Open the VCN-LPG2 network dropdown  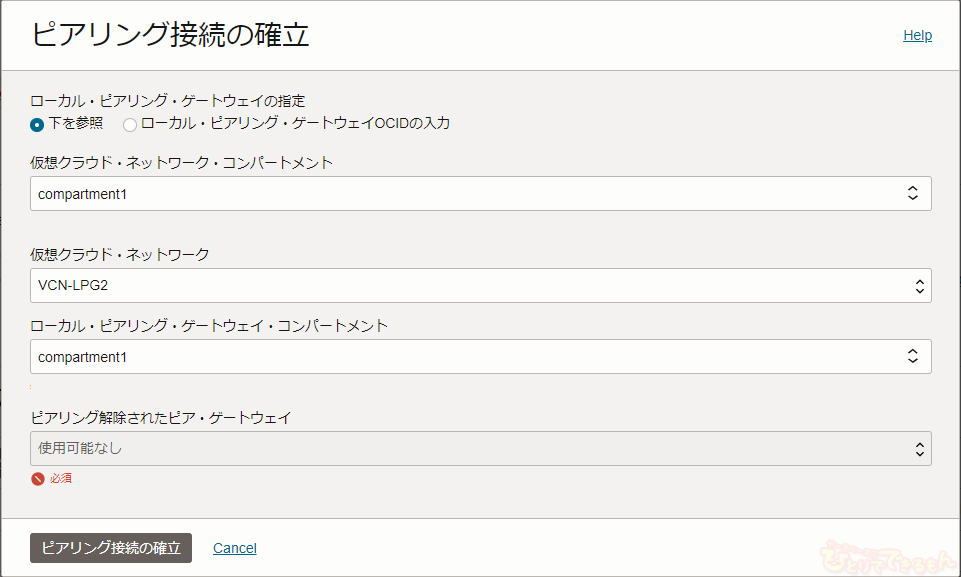tap(465, 285)
